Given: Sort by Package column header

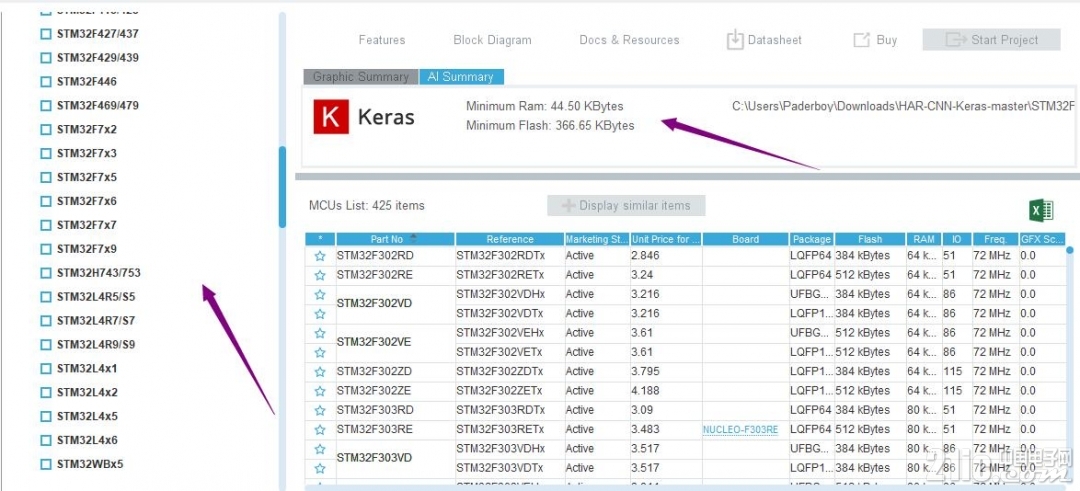Looking at the screenshot, I should coord(812,239).
